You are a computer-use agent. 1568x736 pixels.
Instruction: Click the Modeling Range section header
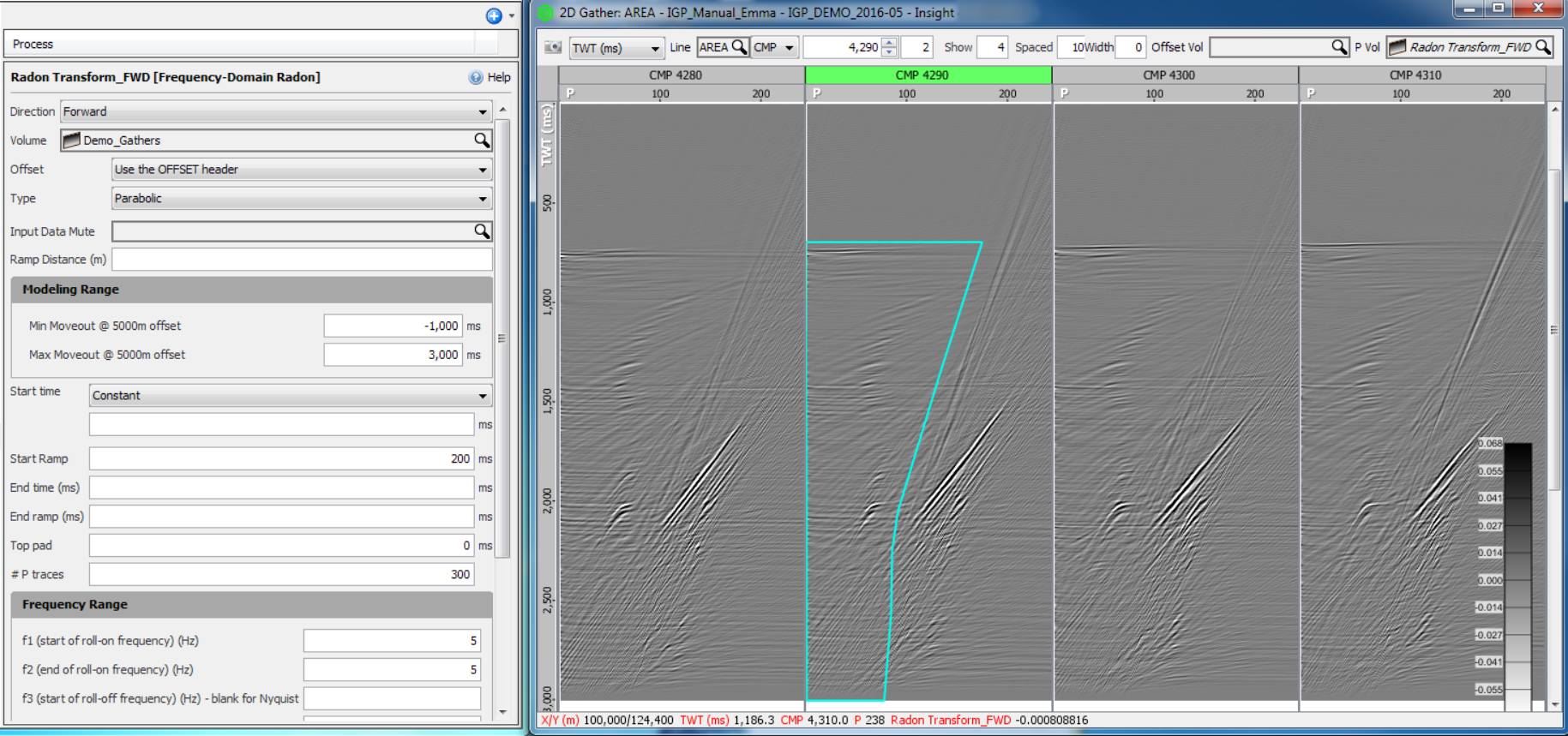(x=251, y=290)
